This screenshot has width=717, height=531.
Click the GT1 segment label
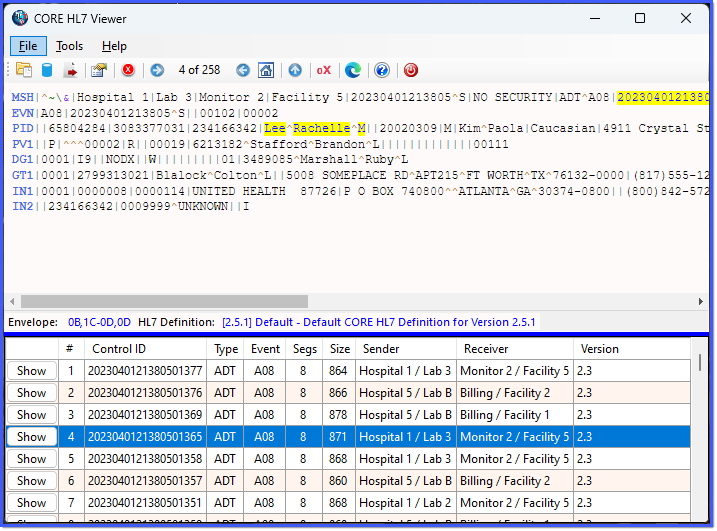click(x=23, y=175)
